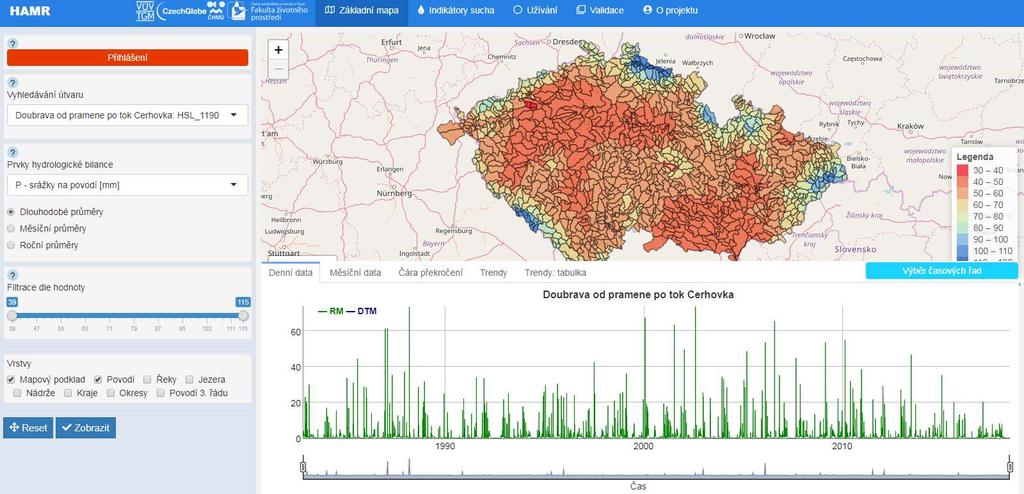This screenshot has height=494, width=1024.
Task: Click the left handle of chart time range selector
Action: pos(302,467)
